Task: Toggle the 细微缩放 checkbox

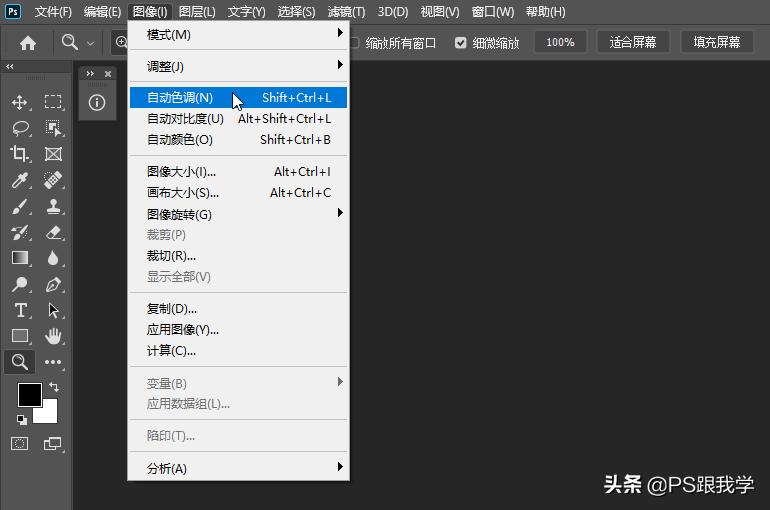Action: pos(460,43)
